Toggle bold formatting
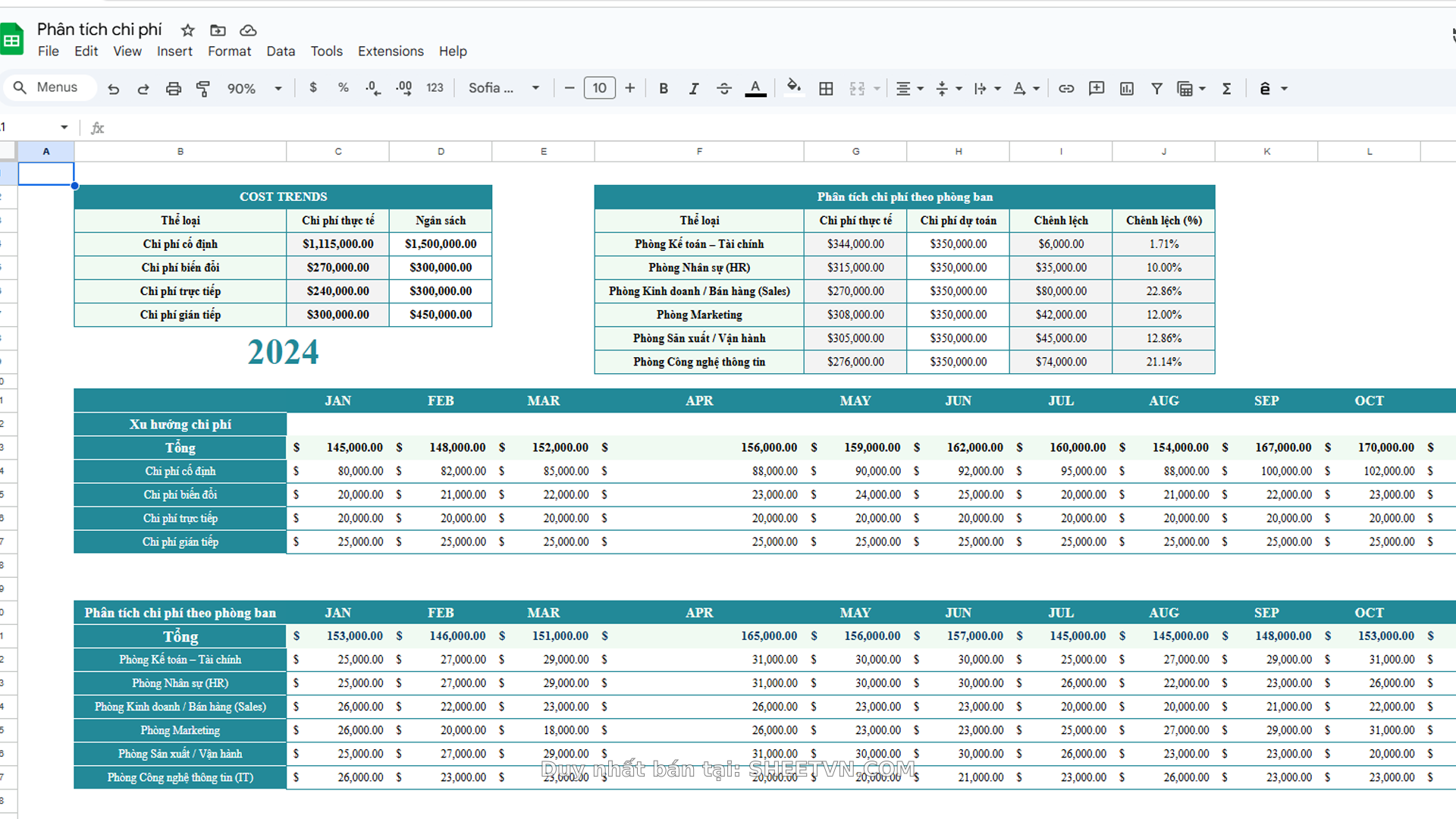1456x819 pixels. pyautogui.click(x=664, y=88)
